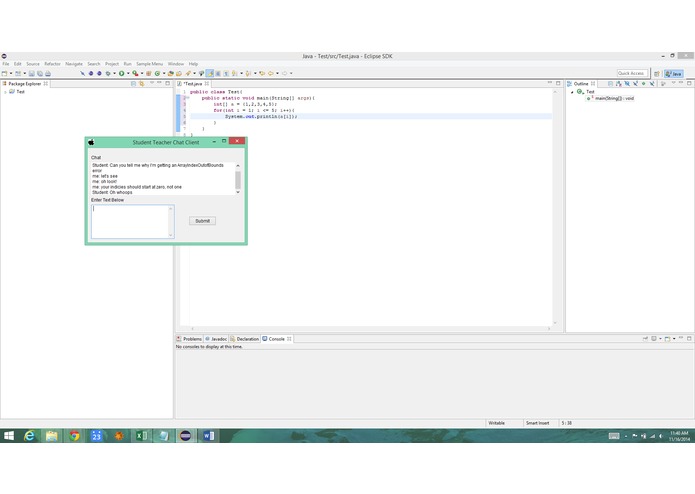695x494 pixels.
Task: Toggle Mark Occurrences in toolbar
Action: tap(210, 74)
